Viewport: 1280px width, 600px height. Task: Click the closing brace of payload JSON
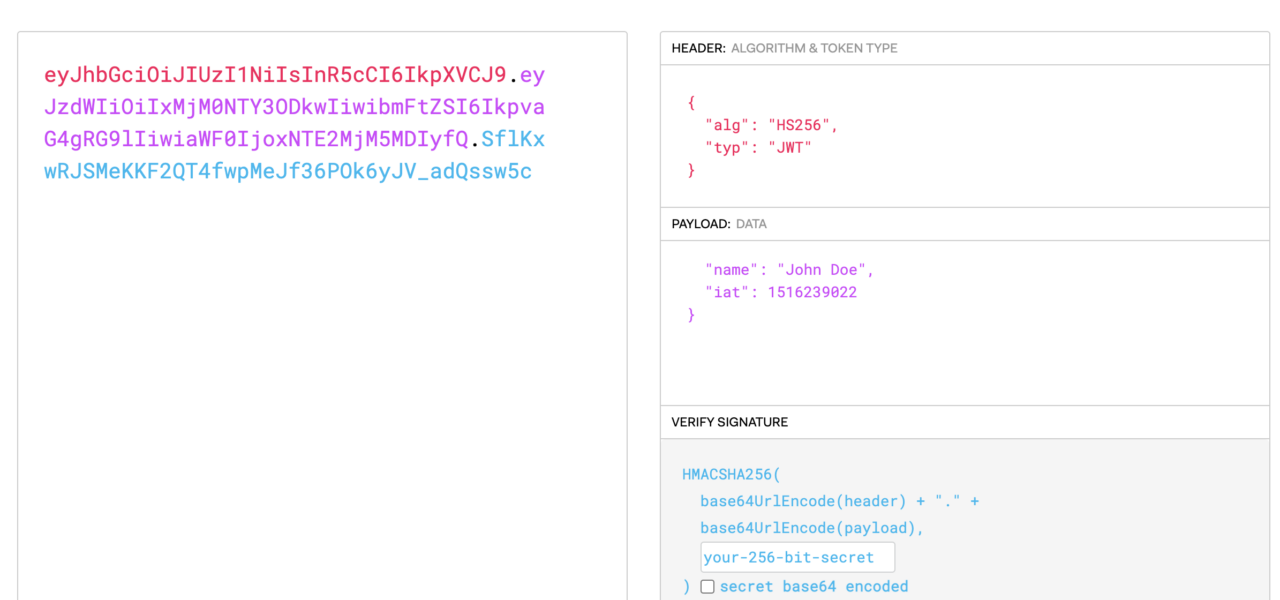pos(691,315)
